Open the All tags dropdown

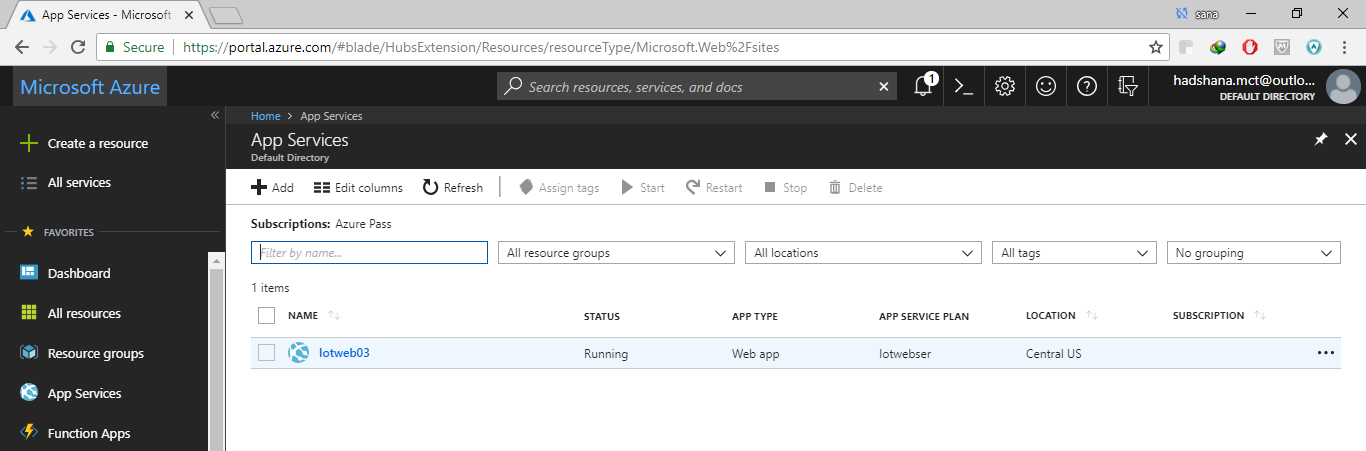(1074, 253)
